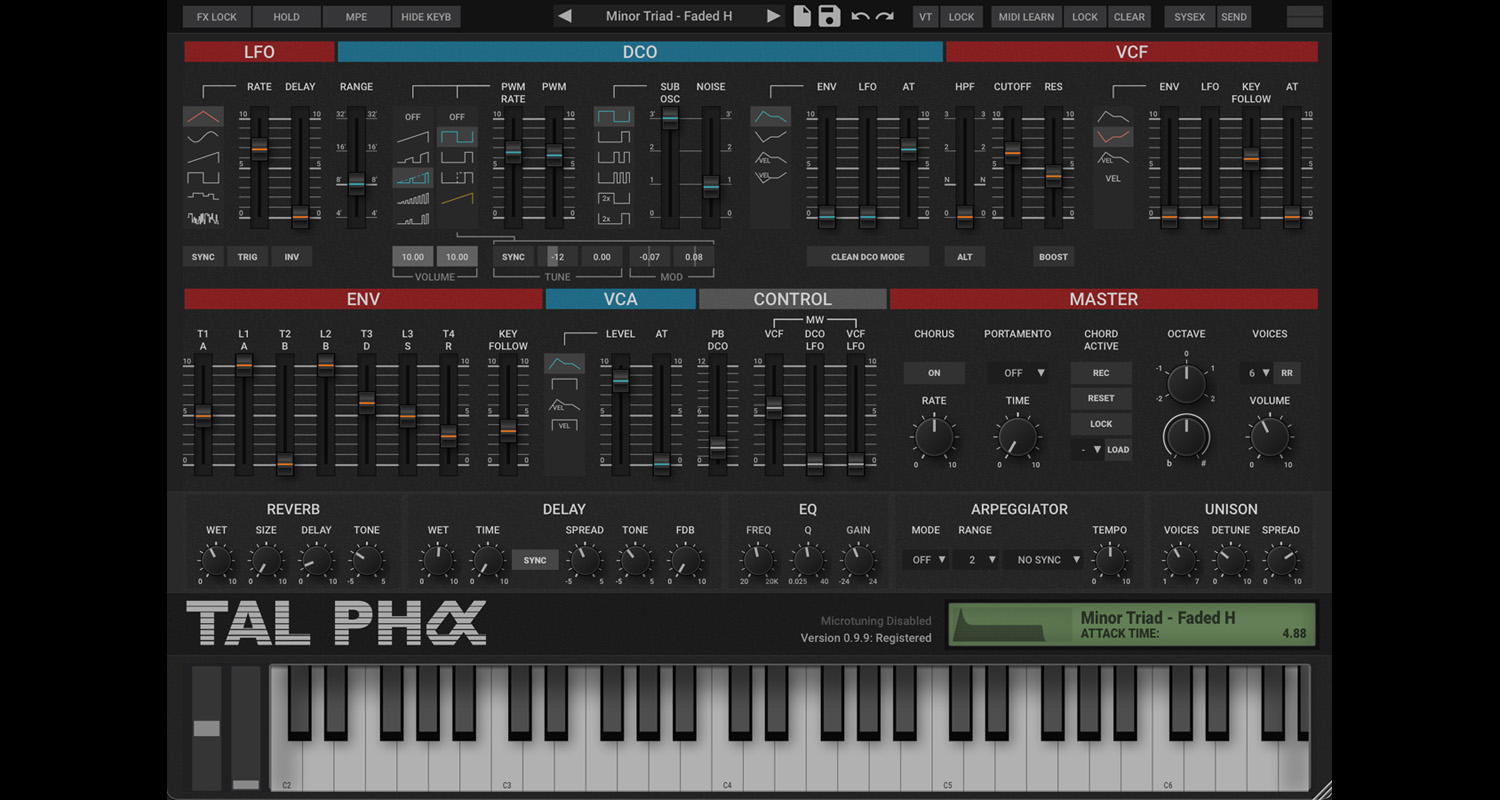Screen dimensions: 1500x800
Task: Click the chord RESET button
Action: [1101, 398]
